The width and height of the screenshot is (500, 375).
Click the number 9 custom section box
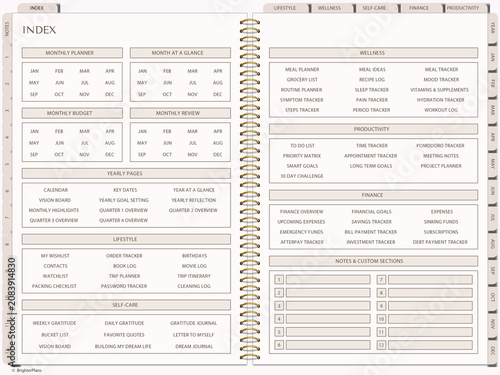pyautogui.click(x=381, y=306)
